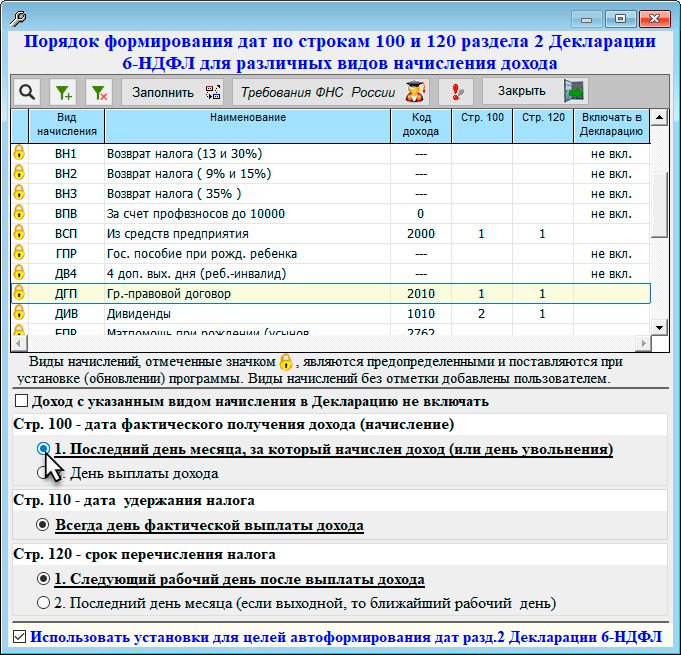Click the Заполнить fill button
This screenshot has height=655, width=681.
pyautogui.click(x=172, y=92)
